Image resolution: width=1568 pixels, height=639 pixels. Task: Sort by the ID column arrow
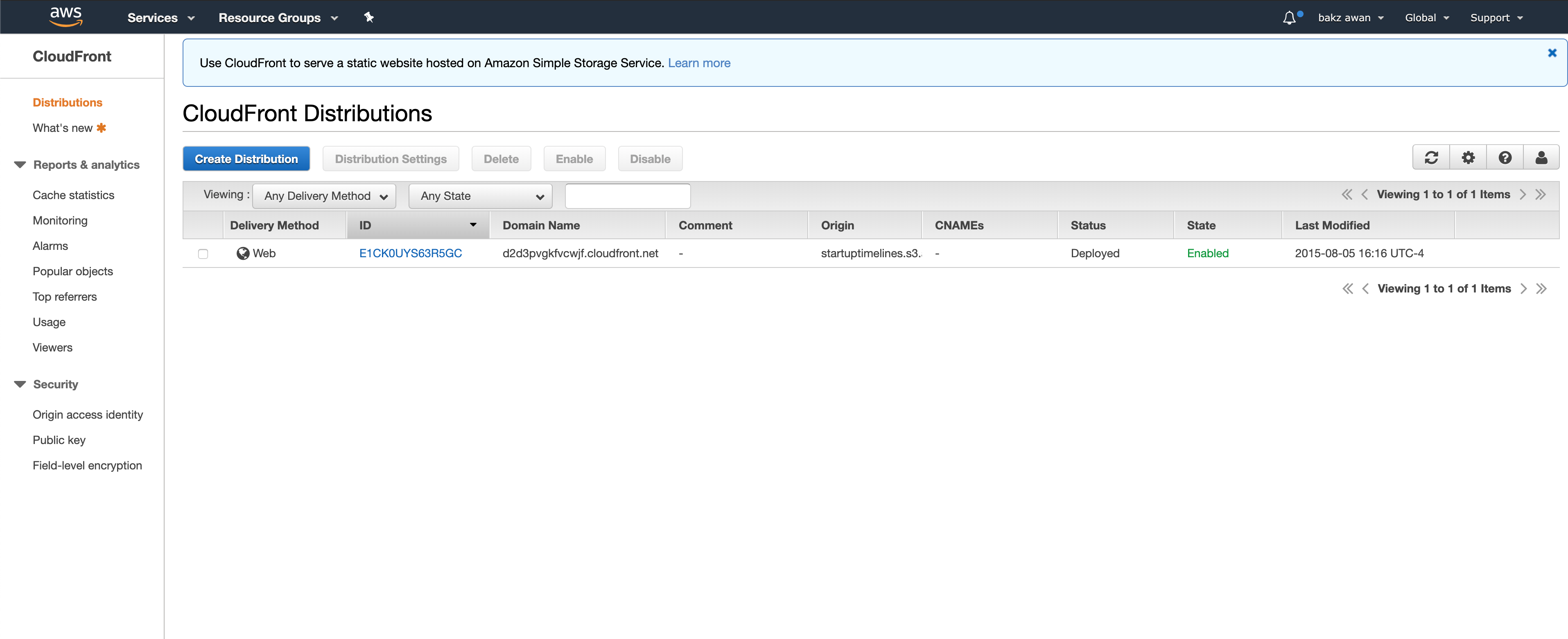tap(473, 225)
